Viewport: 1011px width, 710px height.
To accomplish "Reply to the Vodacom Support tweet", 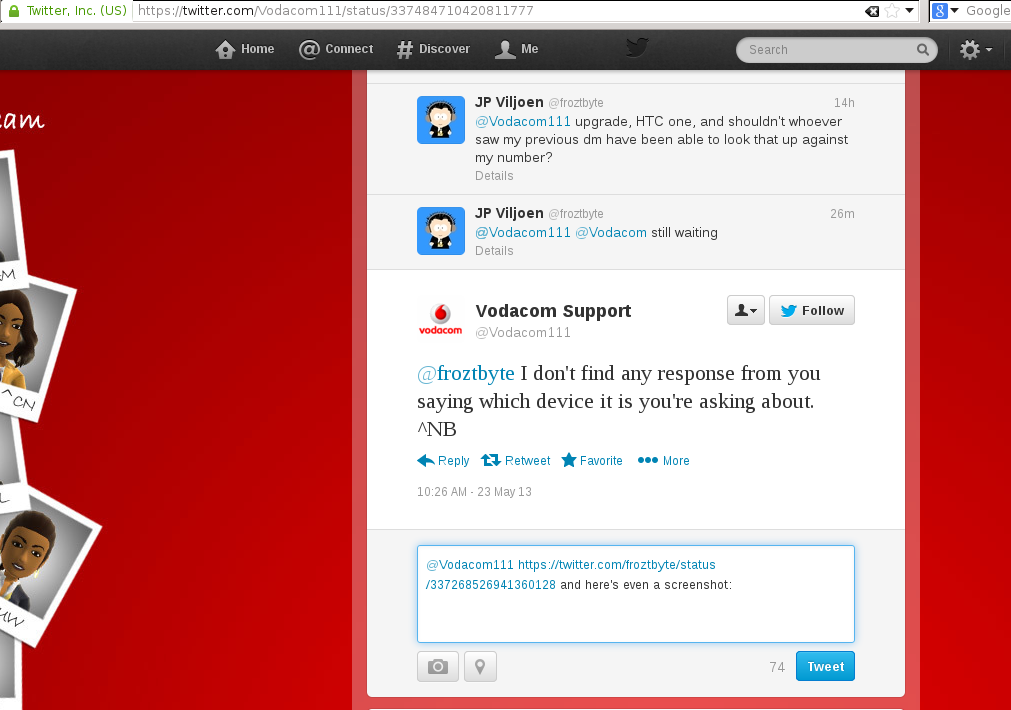I will (x=444, y=460).
